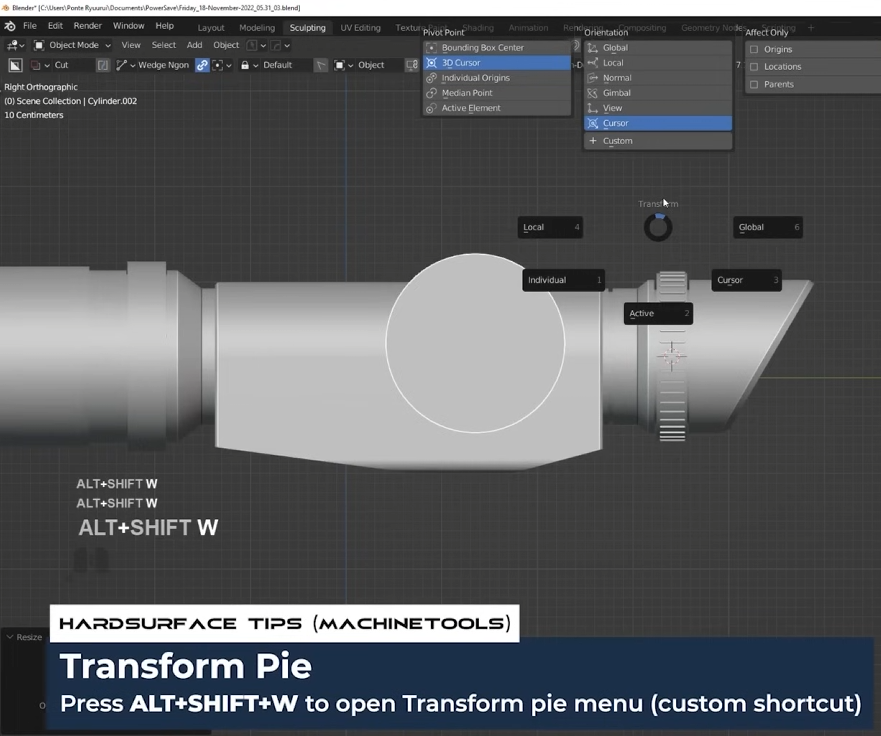Screen dimensions: 881x736
Task: Click Local pie button
Action: pos(550,228)
